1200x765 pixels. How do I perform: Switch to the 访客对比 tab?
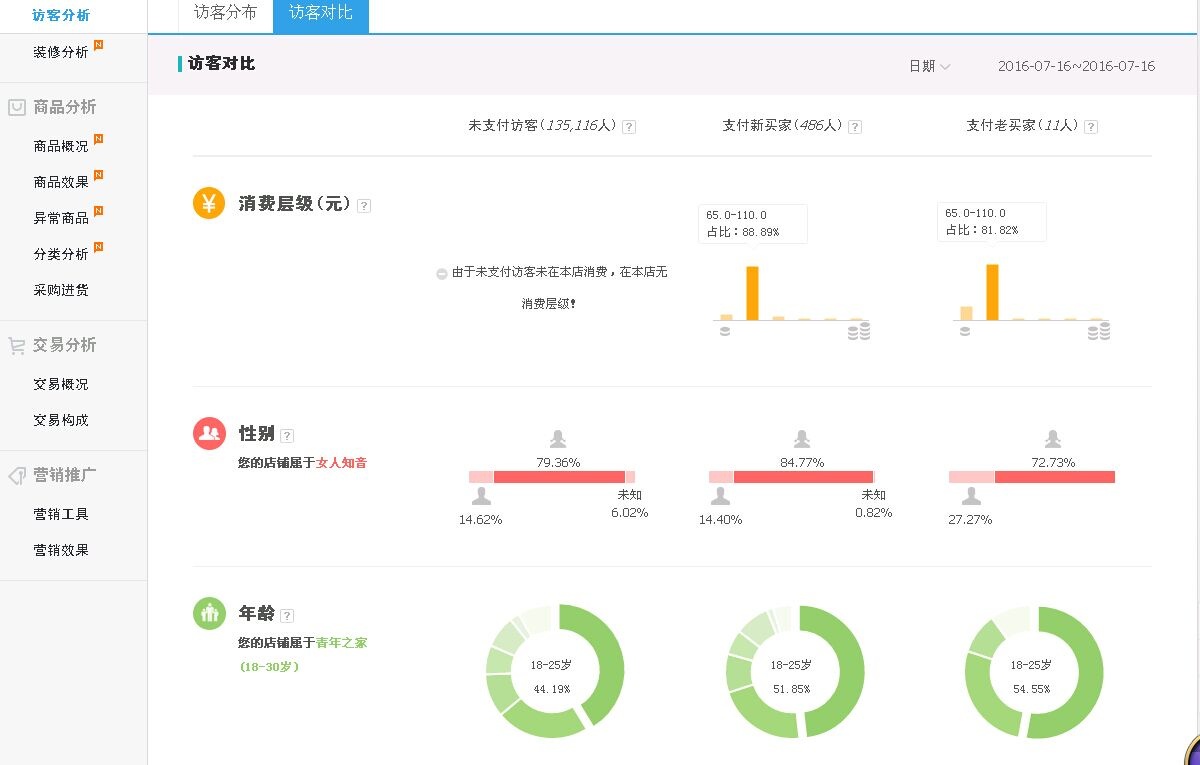point(321,14)
